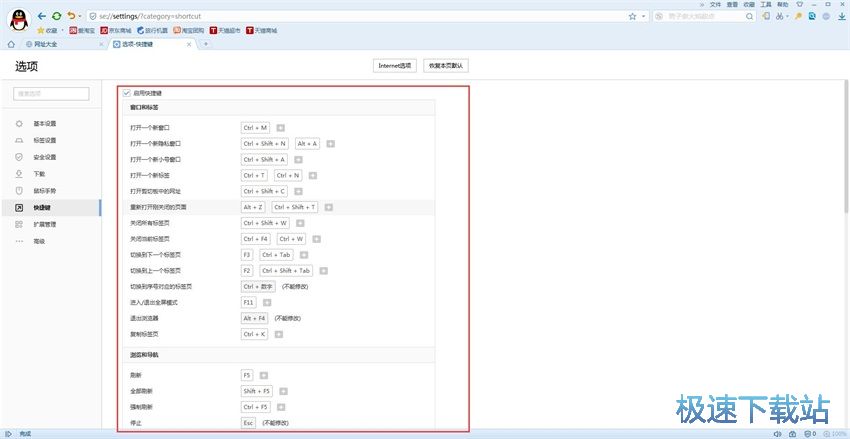
Task: Click the orange undo-close arrow
Action: point(71,16)
